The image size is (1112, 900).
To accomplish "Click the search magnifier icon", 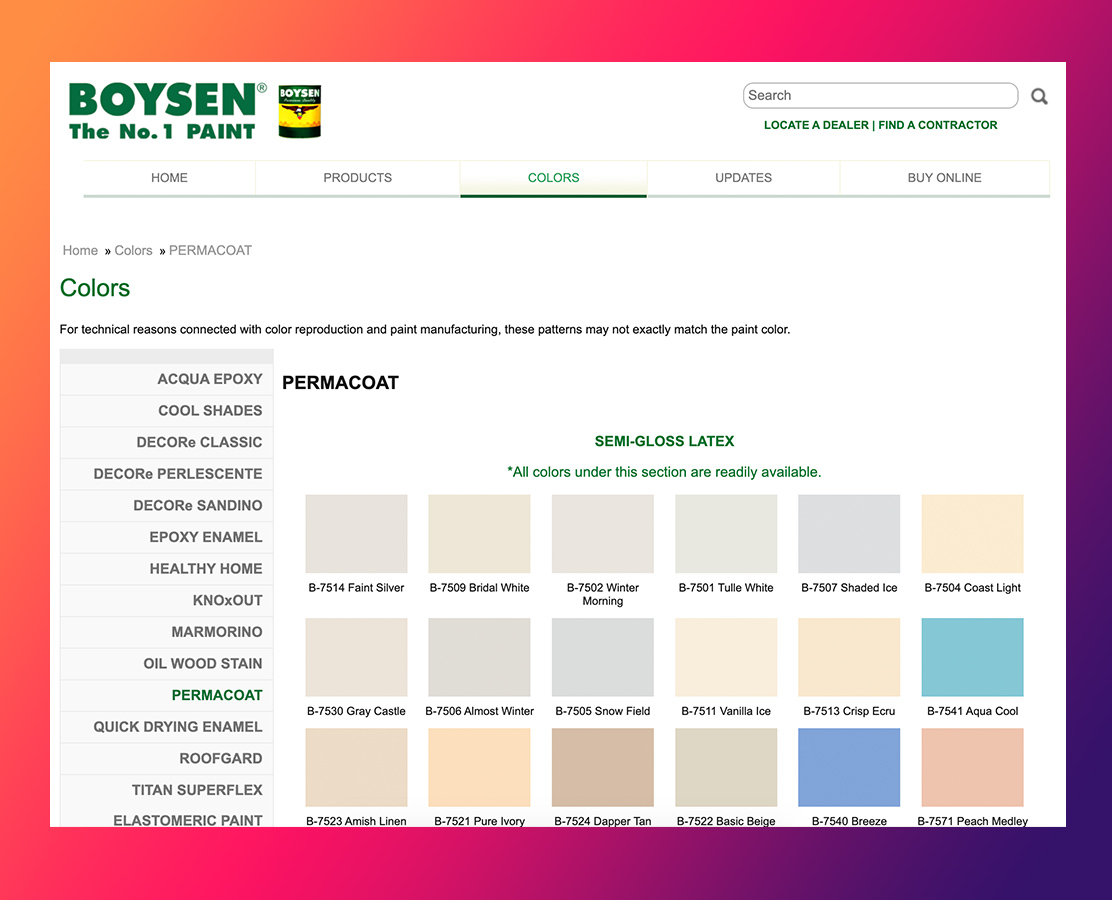I will point(1039,96).
